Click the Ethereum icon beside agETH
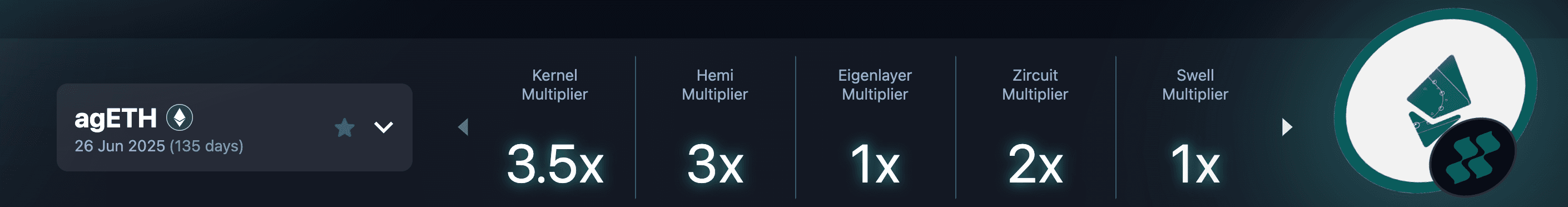1568x207 pixels. click(x=180, y=117)
